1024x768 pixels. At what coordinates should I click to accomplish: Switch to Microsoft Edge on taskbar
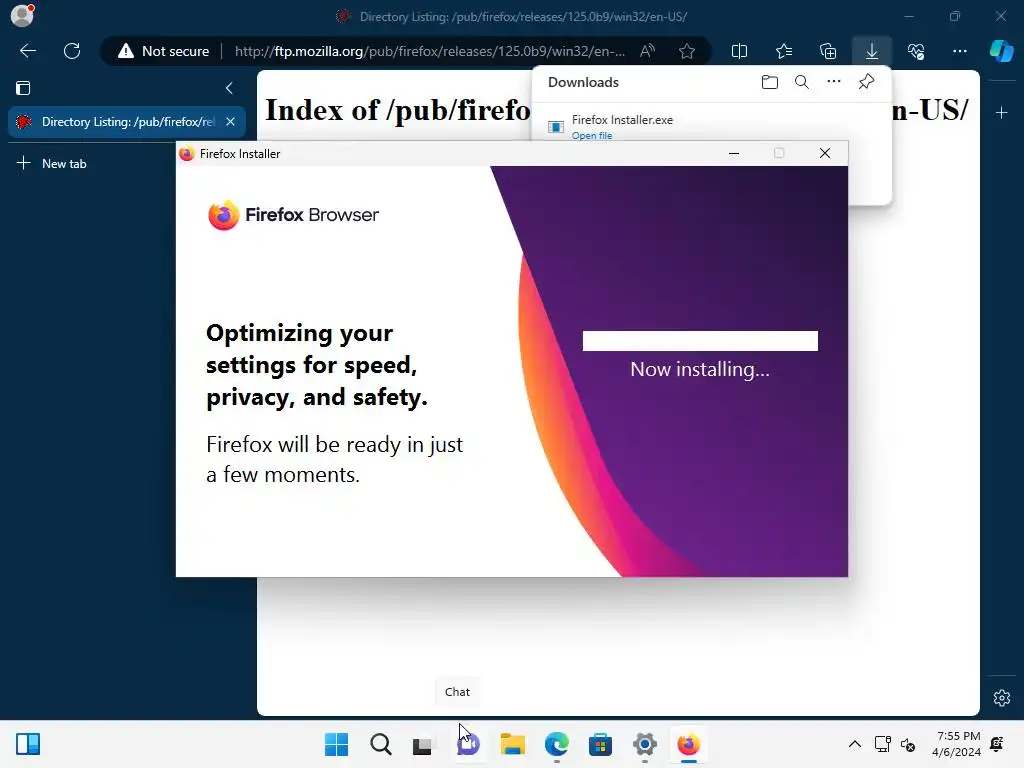(x=556, y=744)
